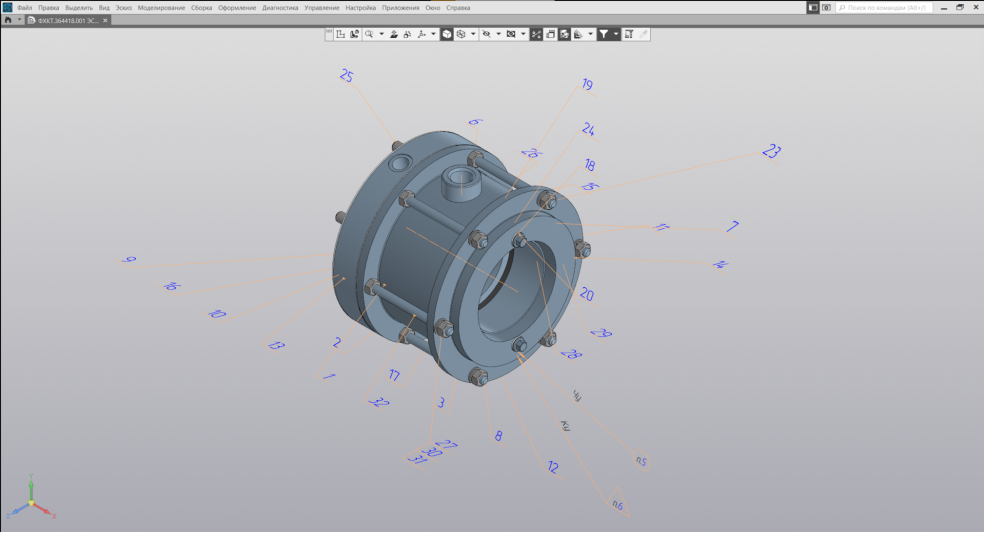Screen dimensions: 985x533
Task: Click the coordinate system L-shaped icon
Action: (341, 34)
